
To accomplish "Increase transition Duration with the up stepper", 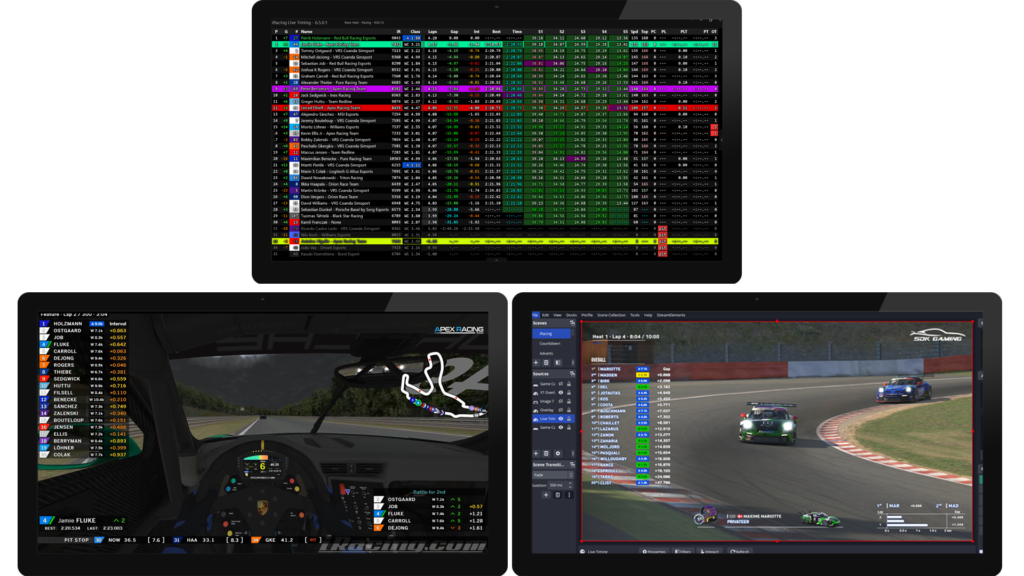I will [x=570, y=481].
